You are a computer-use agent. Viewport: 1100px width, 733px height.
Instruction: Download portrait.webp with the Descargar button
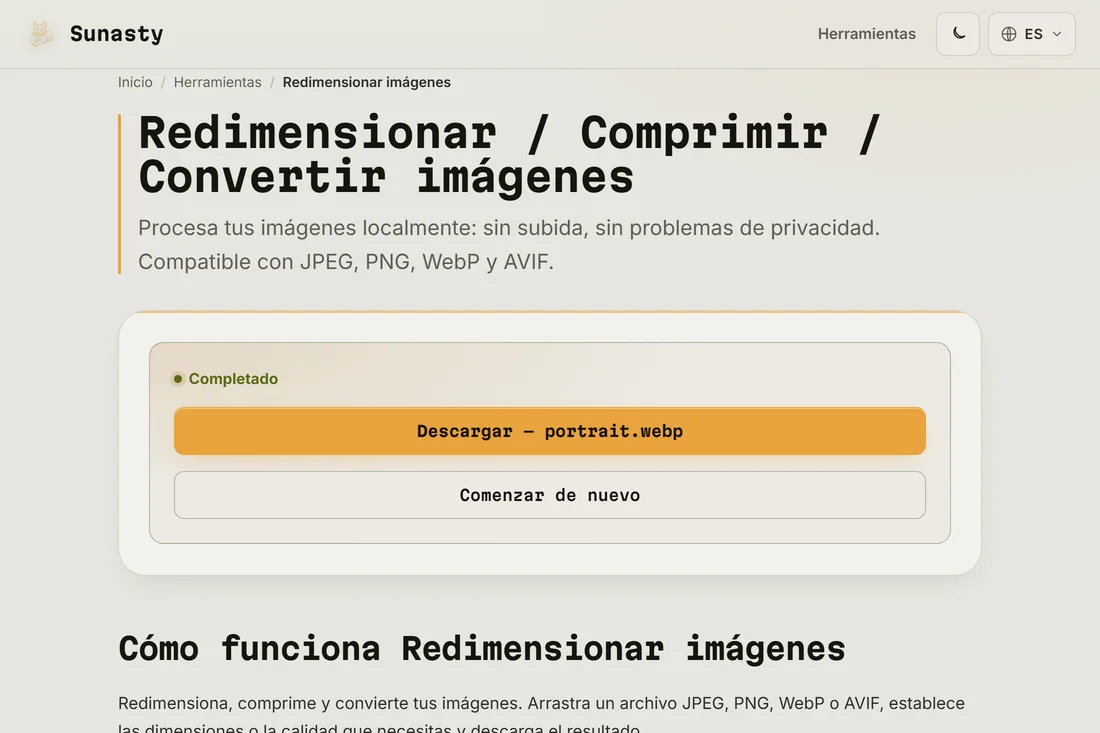(x=550, y=431)
